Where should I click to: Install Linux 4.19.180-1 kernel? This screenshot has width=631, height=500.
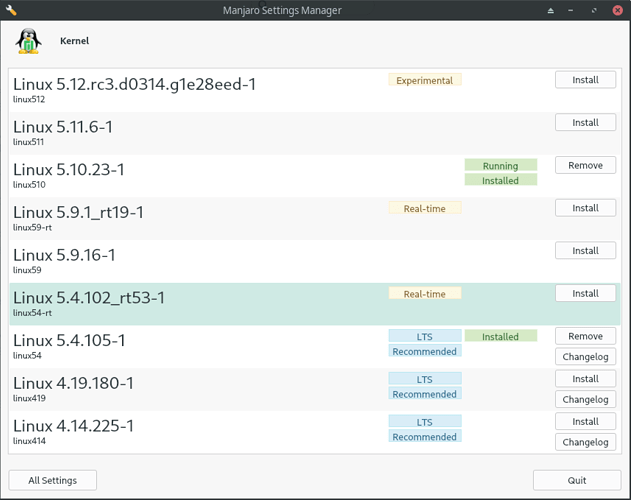click(585, 378)
